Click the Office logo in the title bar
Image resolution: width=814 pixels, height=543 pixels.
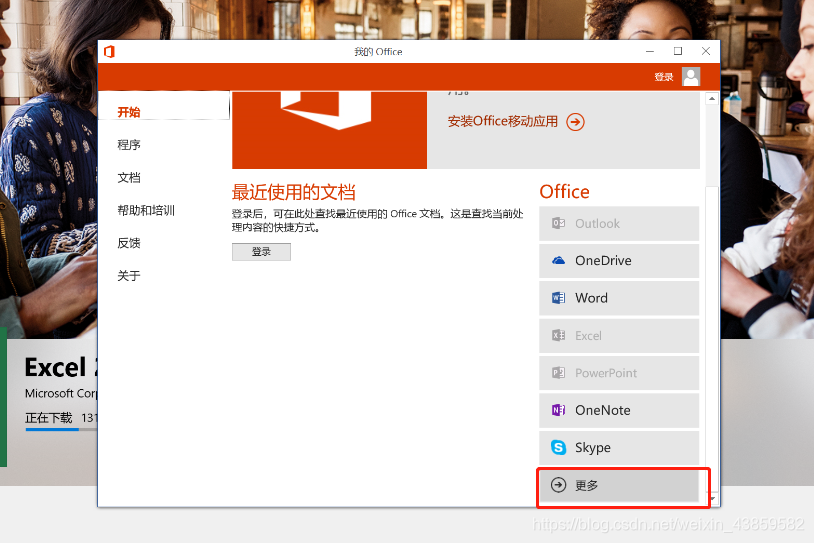click(x=109, y=51)
